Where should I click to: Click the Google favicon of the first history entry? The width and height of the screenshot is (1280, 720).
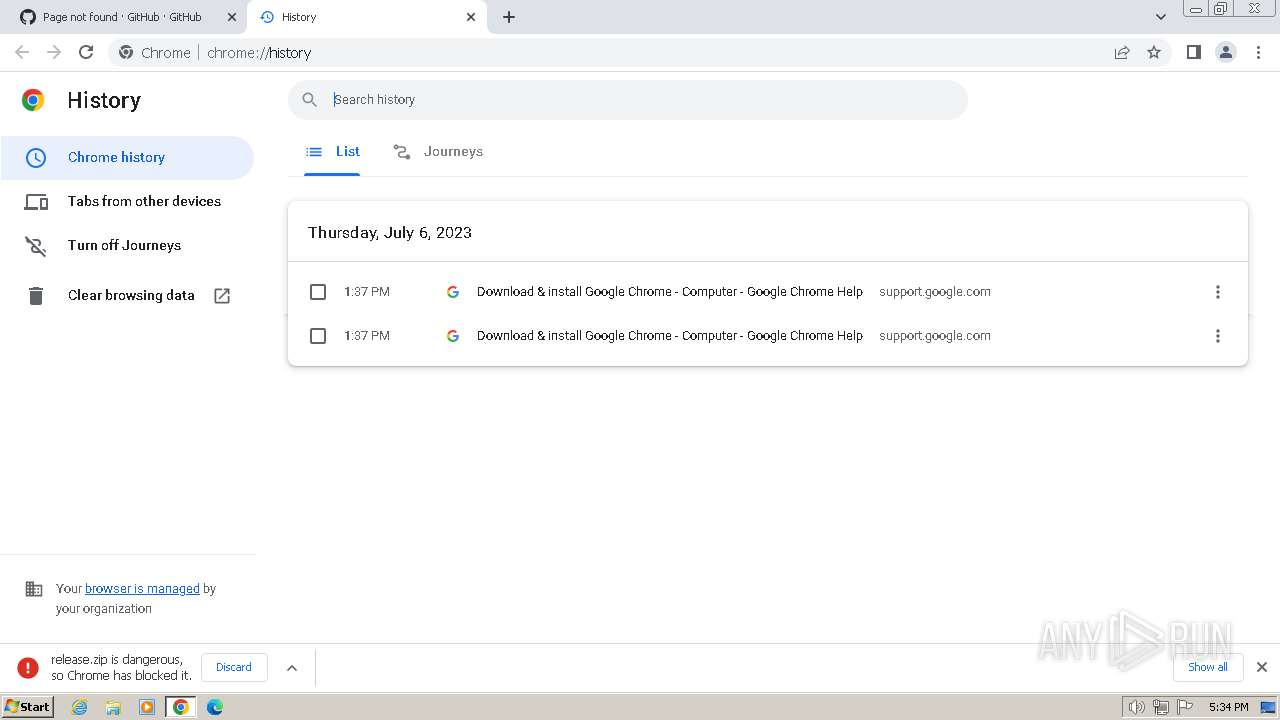[453, 292]
